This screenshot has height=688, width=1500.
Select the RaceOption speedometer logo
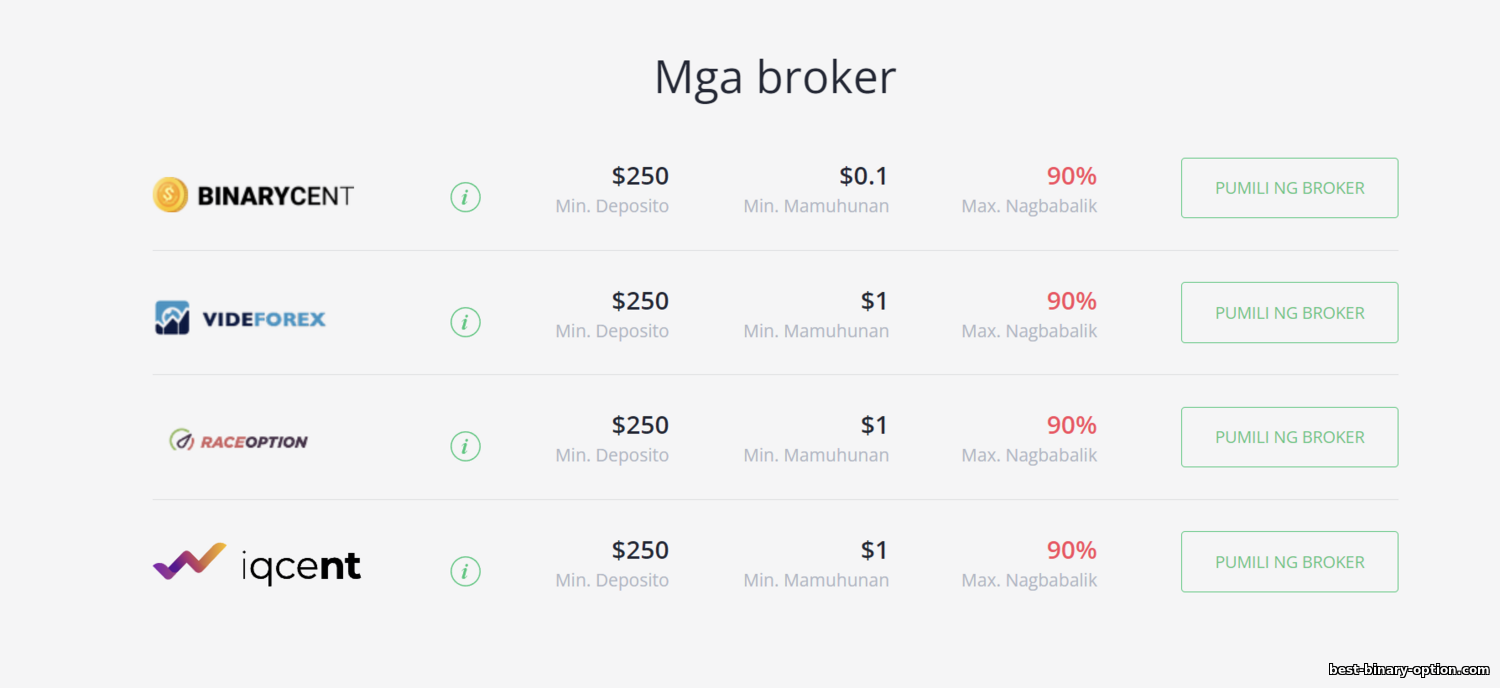(x=238, y=441)
